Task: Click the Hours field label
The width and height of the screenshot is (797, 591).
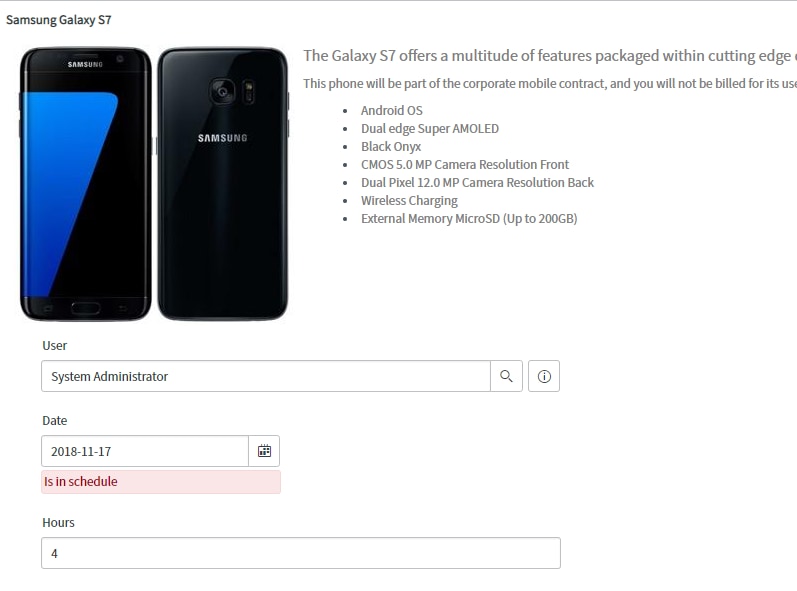Action: point(58,522)
